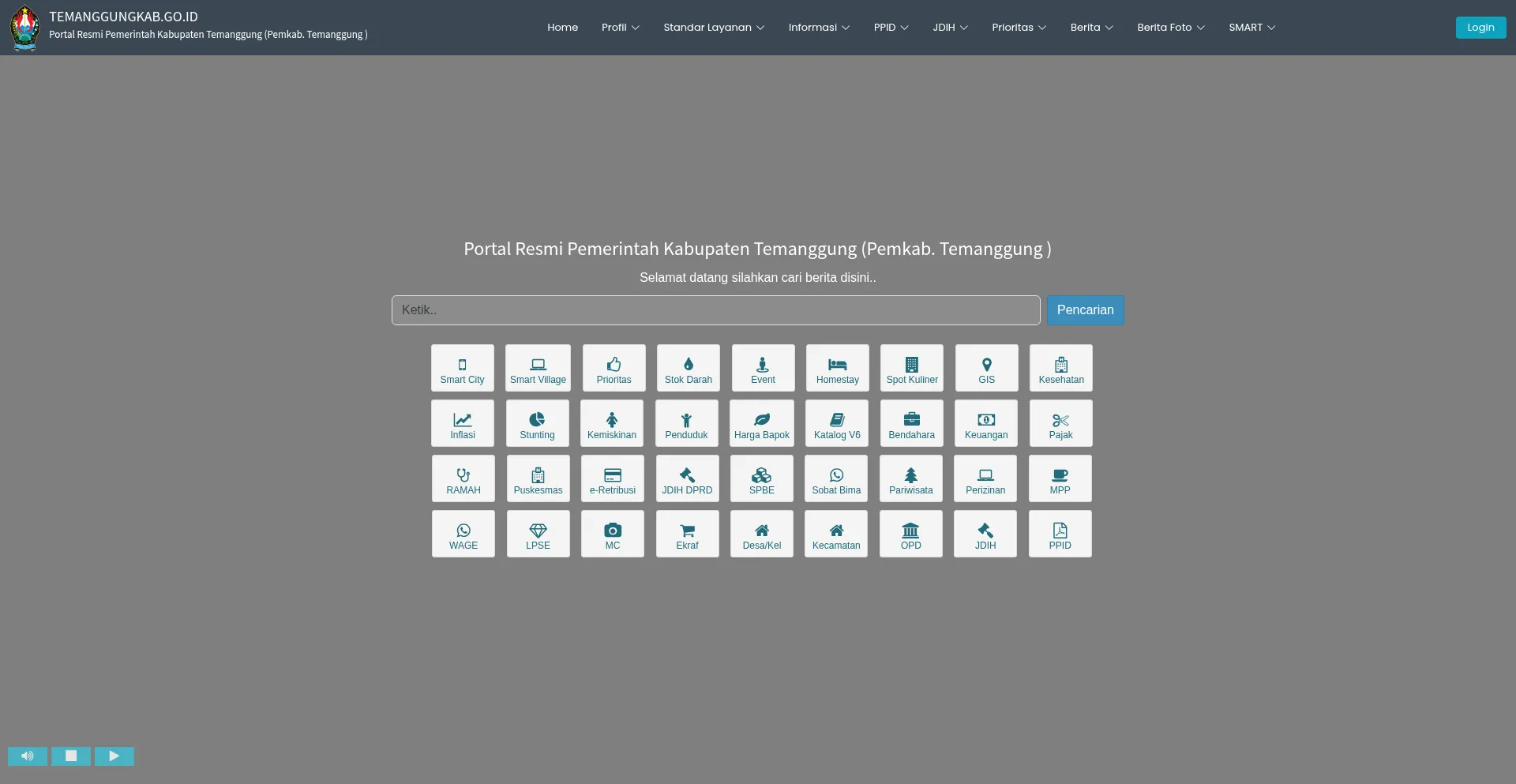Click the Login button
This screenshot has height=784, width=1516.
1480,28
